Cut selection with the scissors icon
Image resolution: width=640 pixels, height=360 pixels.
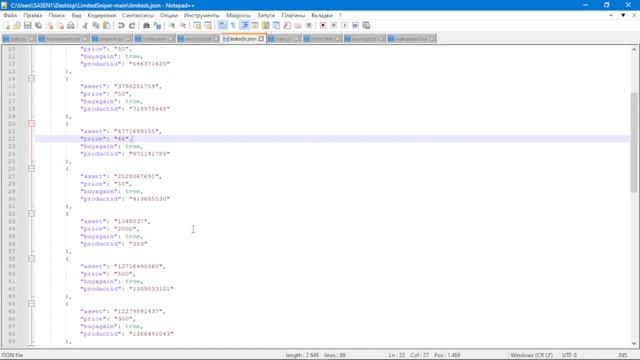[85, 25]
